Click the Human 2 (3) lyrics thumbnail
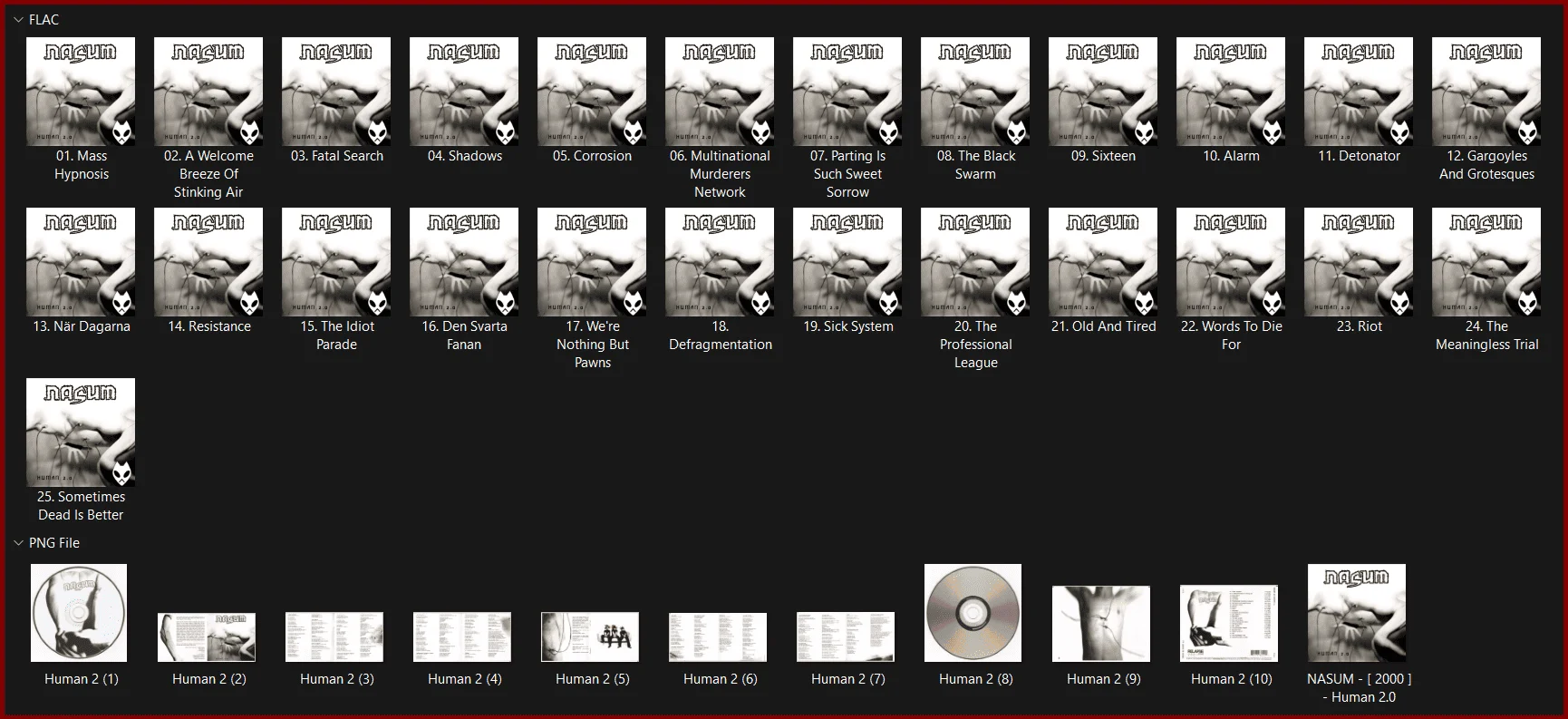1568x719 pixels. click(334, 637)
